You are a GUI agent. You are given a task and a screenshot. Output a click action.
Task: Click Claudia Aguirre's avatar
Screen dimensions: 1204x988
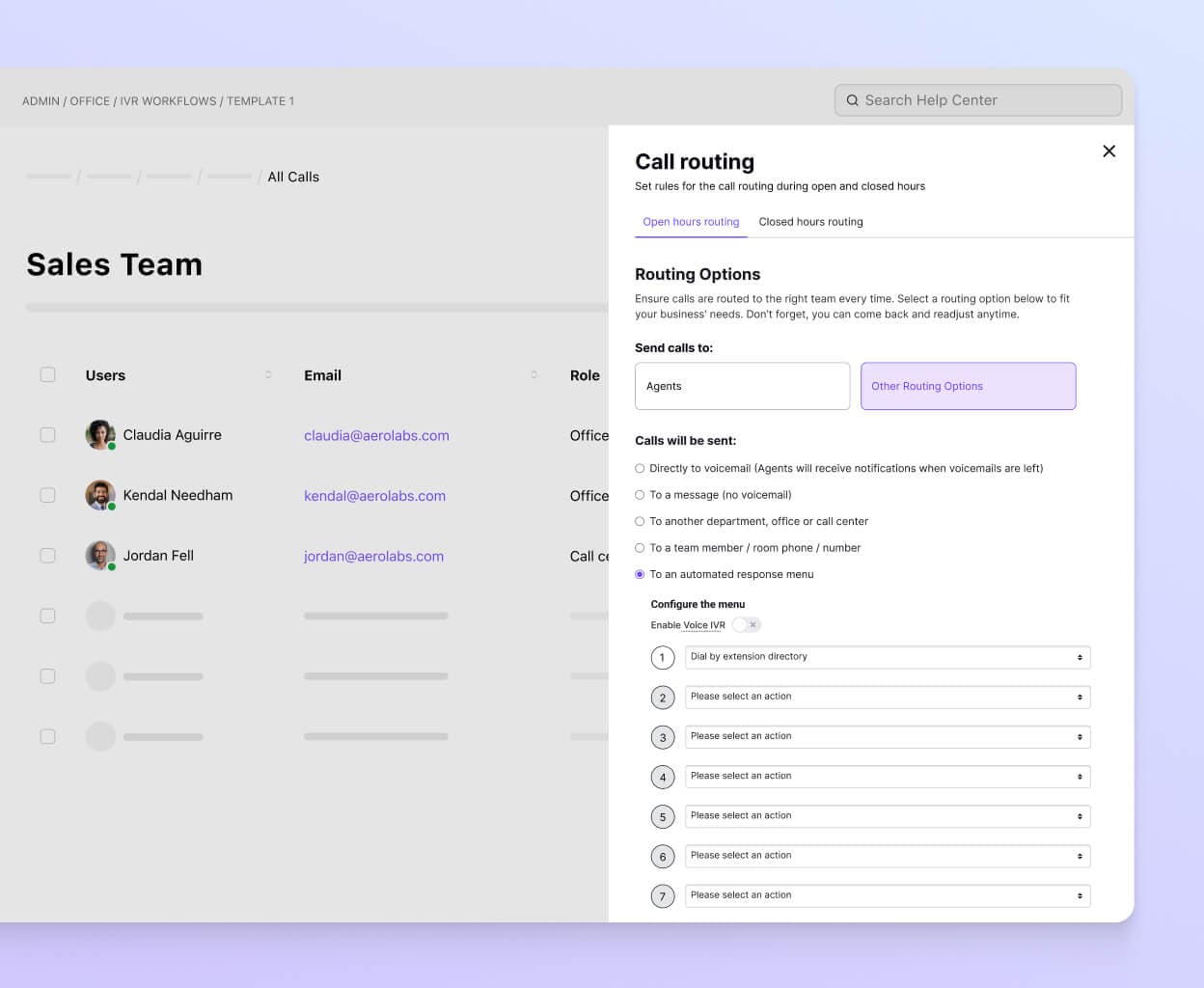[x=99, y=435]
